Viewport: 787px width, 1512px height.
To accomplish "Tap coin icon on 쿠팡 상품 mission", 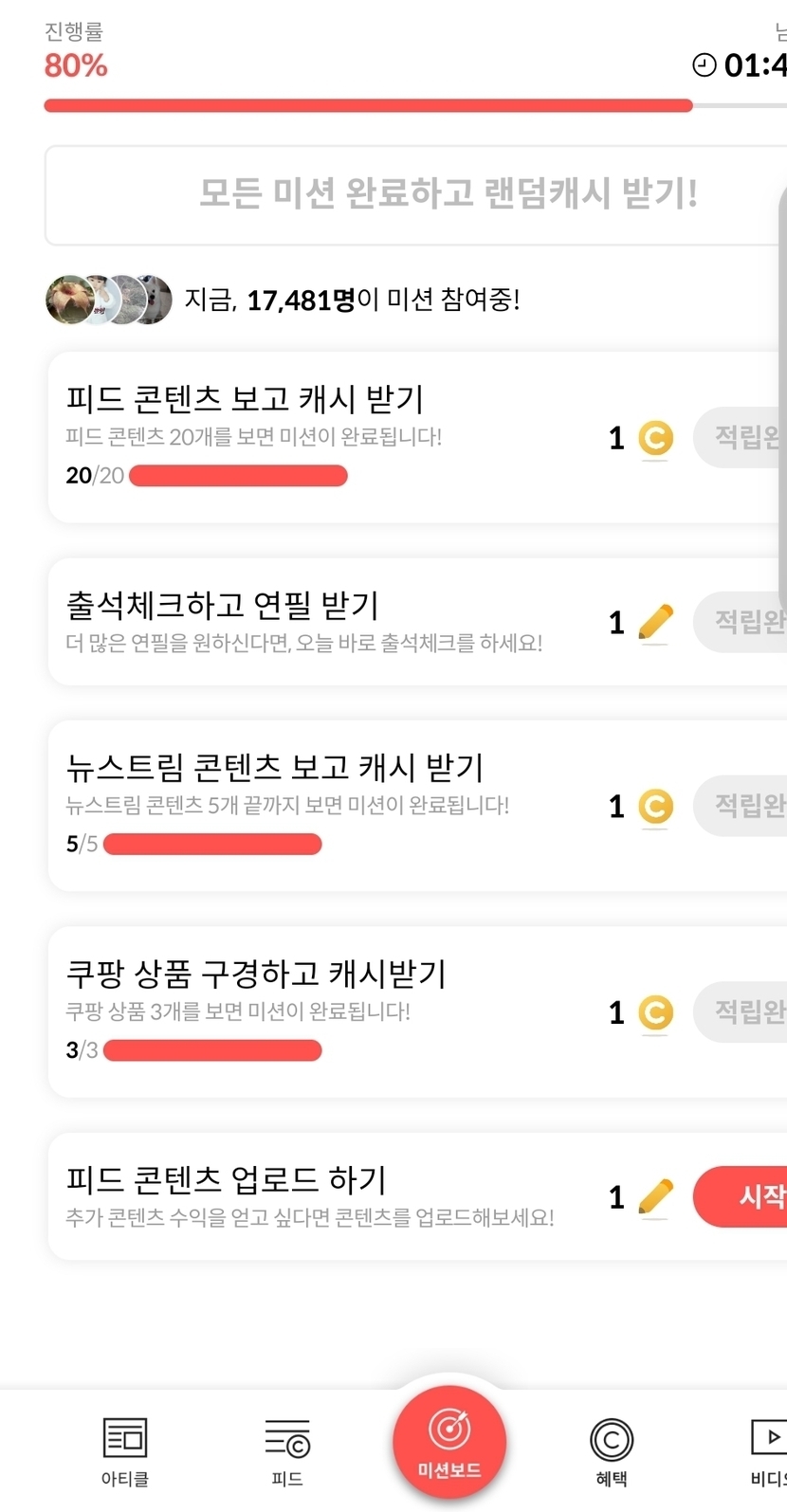I will click(655, 1012).
